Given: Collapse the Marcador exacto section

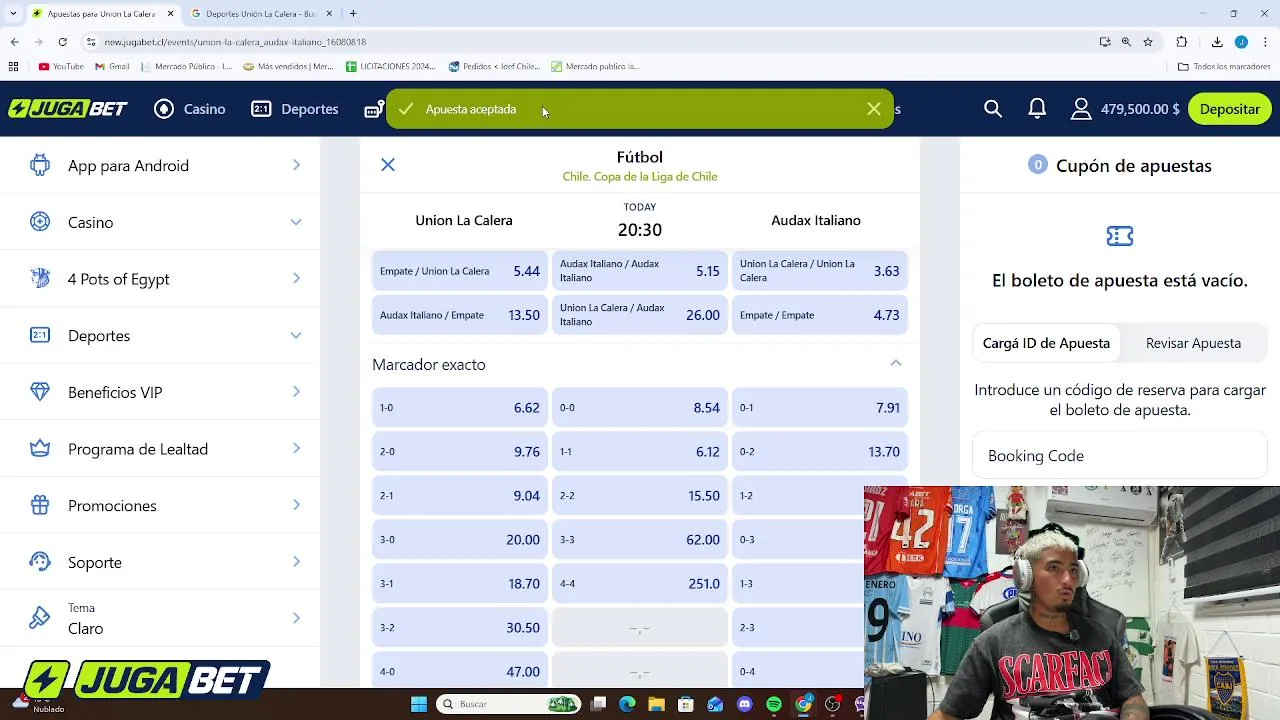Looking at the screenshot, I should 896,364.
